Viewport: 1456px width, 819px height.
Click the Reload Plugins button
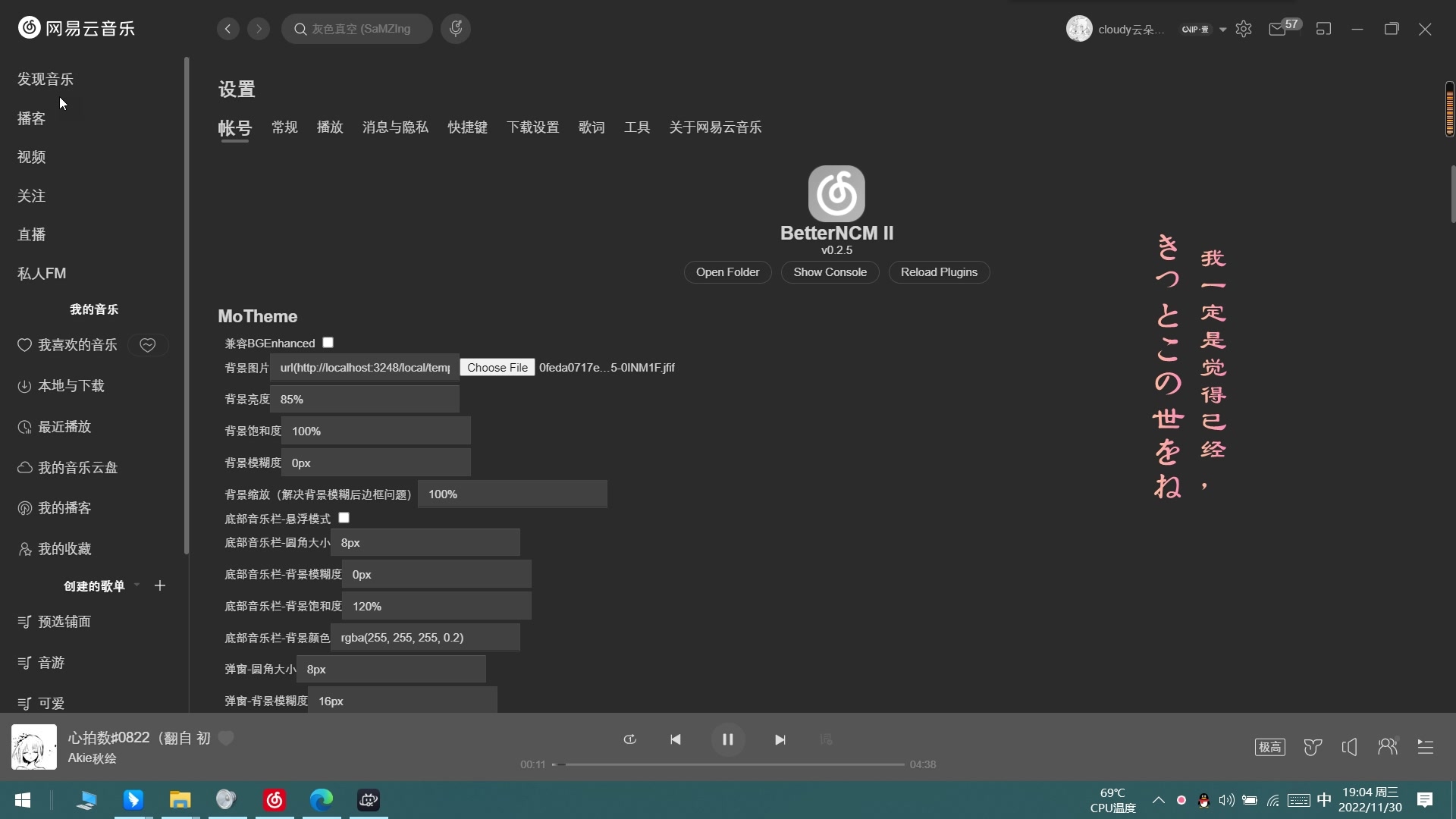tap(939, 272)
